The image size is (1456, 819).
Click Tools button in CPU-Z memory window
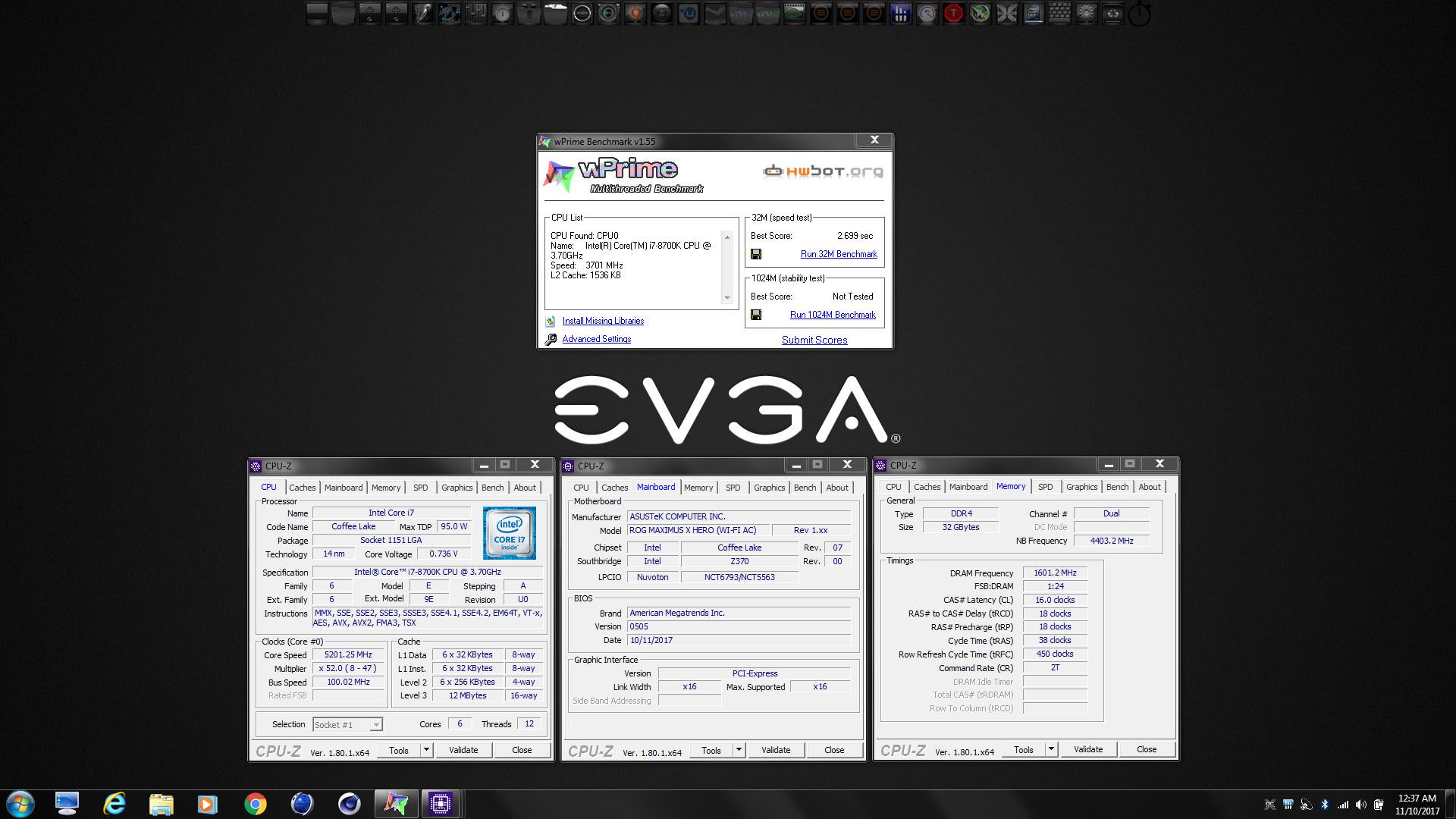click(x=1023, y=749)
